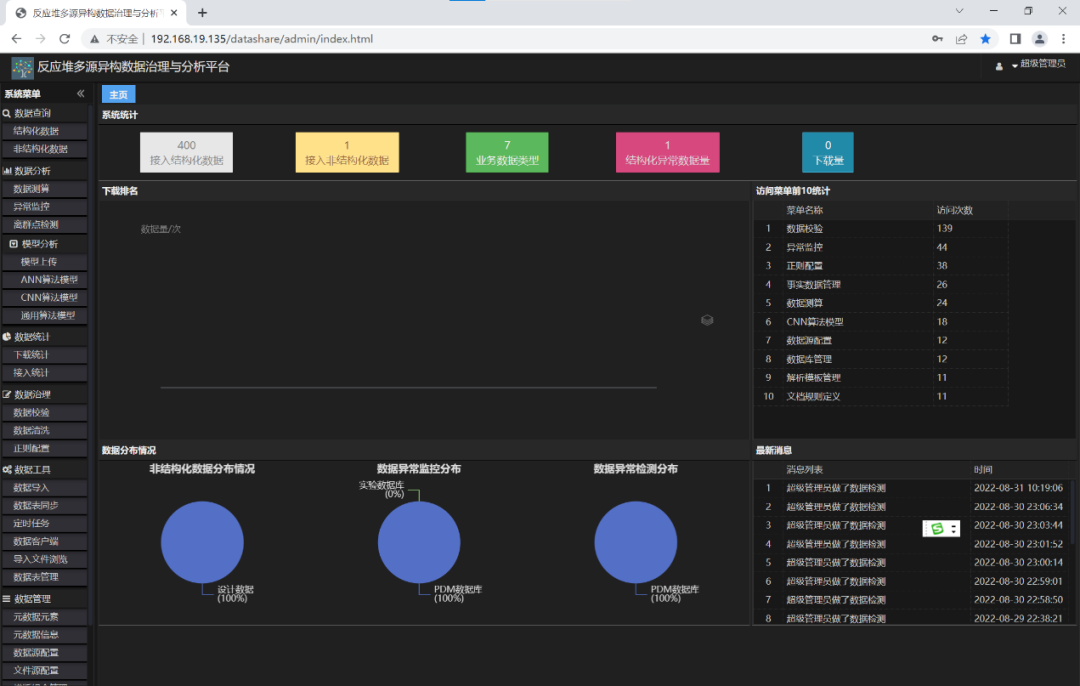1080x686 pixels.
Task: Click the pink 结构化异常数据量 card
Action: point(667,153)
